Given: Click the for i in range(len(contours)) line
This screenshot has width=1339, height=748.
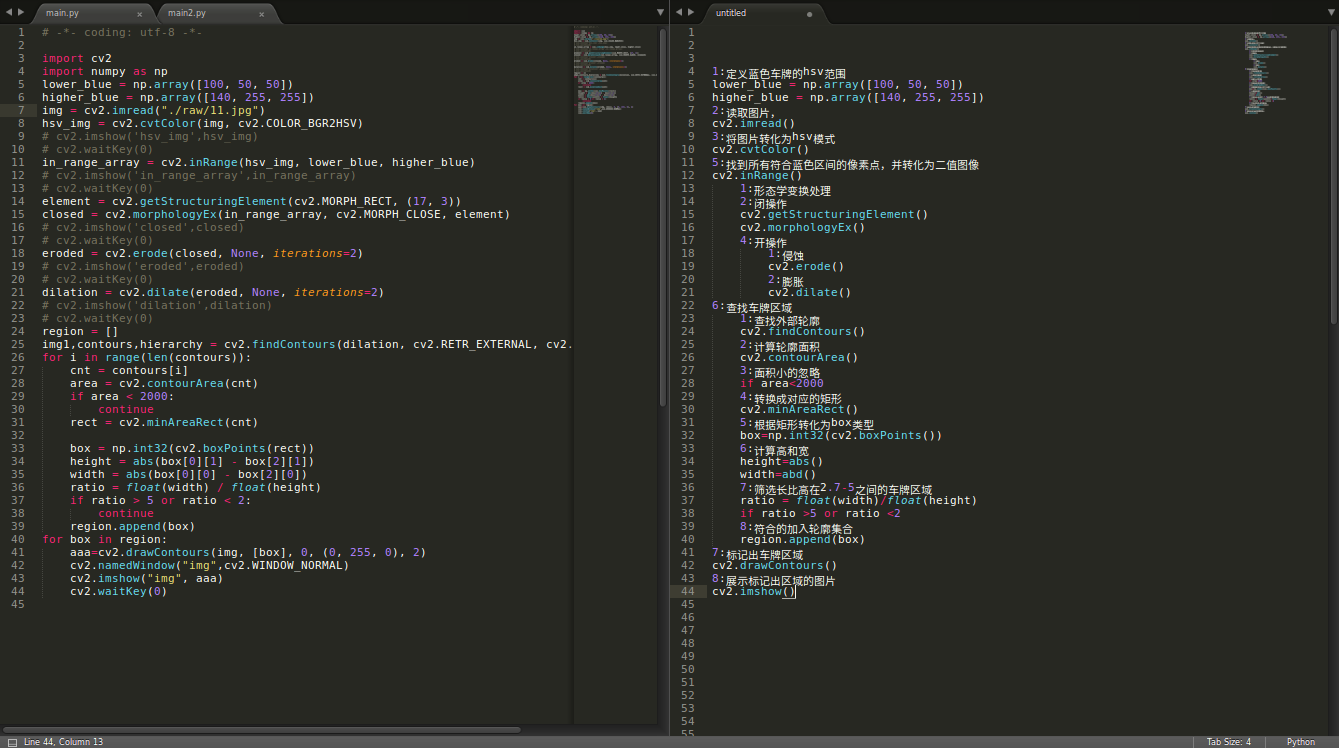Looking at the screenshot, I should [x=147, y=357].
